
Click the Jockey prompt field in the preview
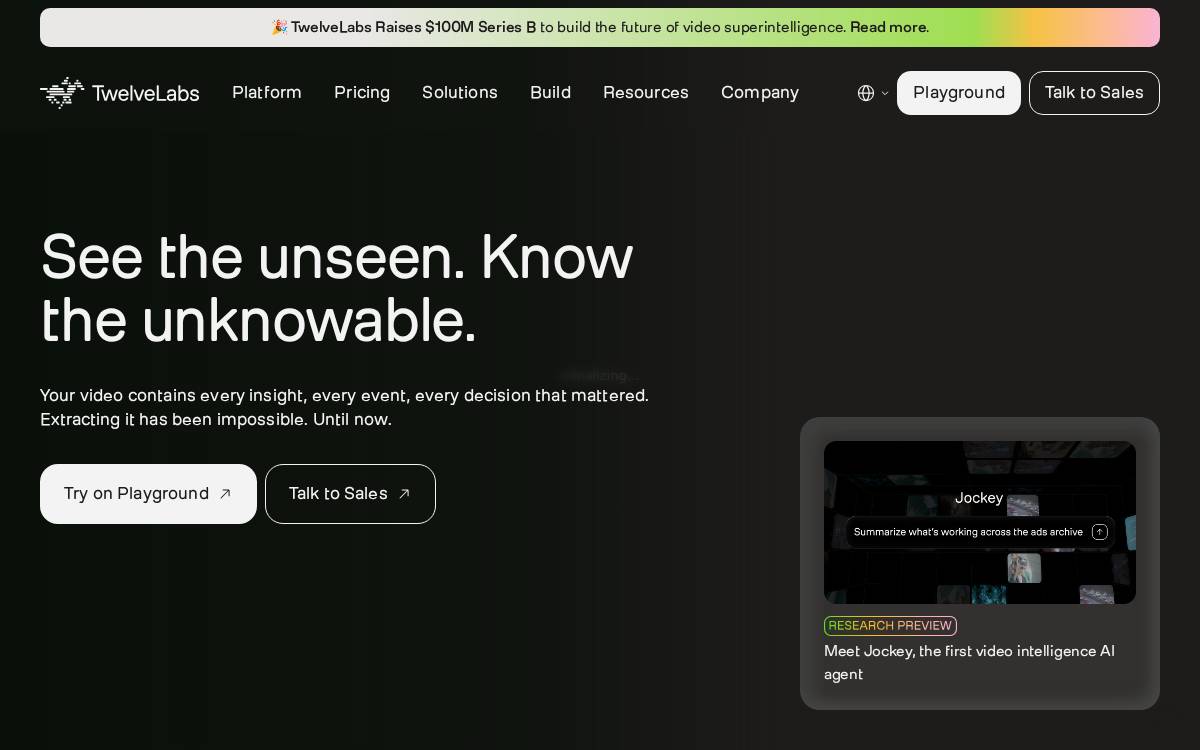[980, 532]
